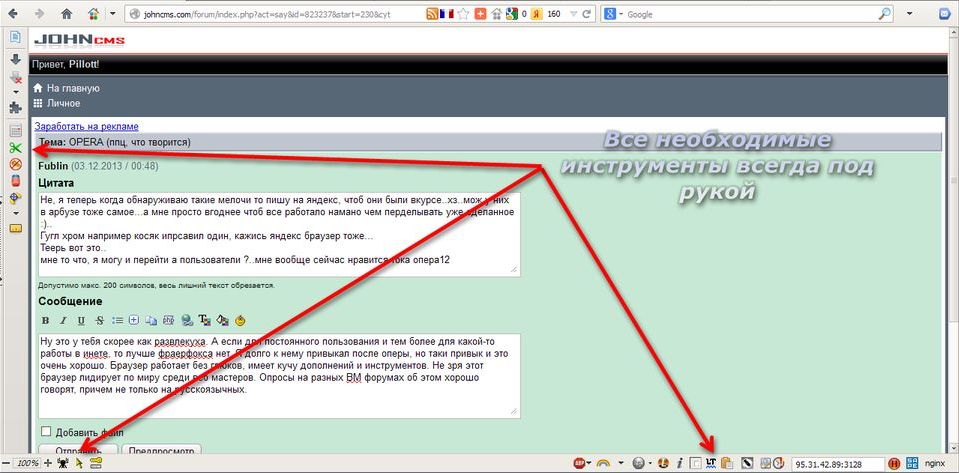Apply underline formatting in message editor
Viewport: 959px width, 473px height.
tap(81, 320)
